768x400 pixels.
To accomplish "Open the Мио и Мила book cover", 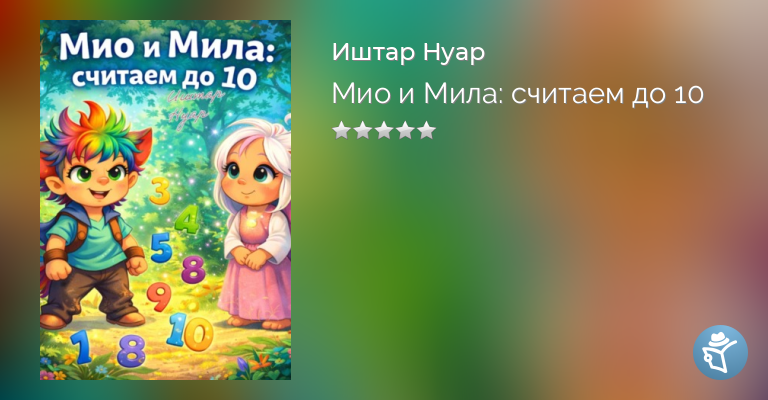I will point(166,200).
